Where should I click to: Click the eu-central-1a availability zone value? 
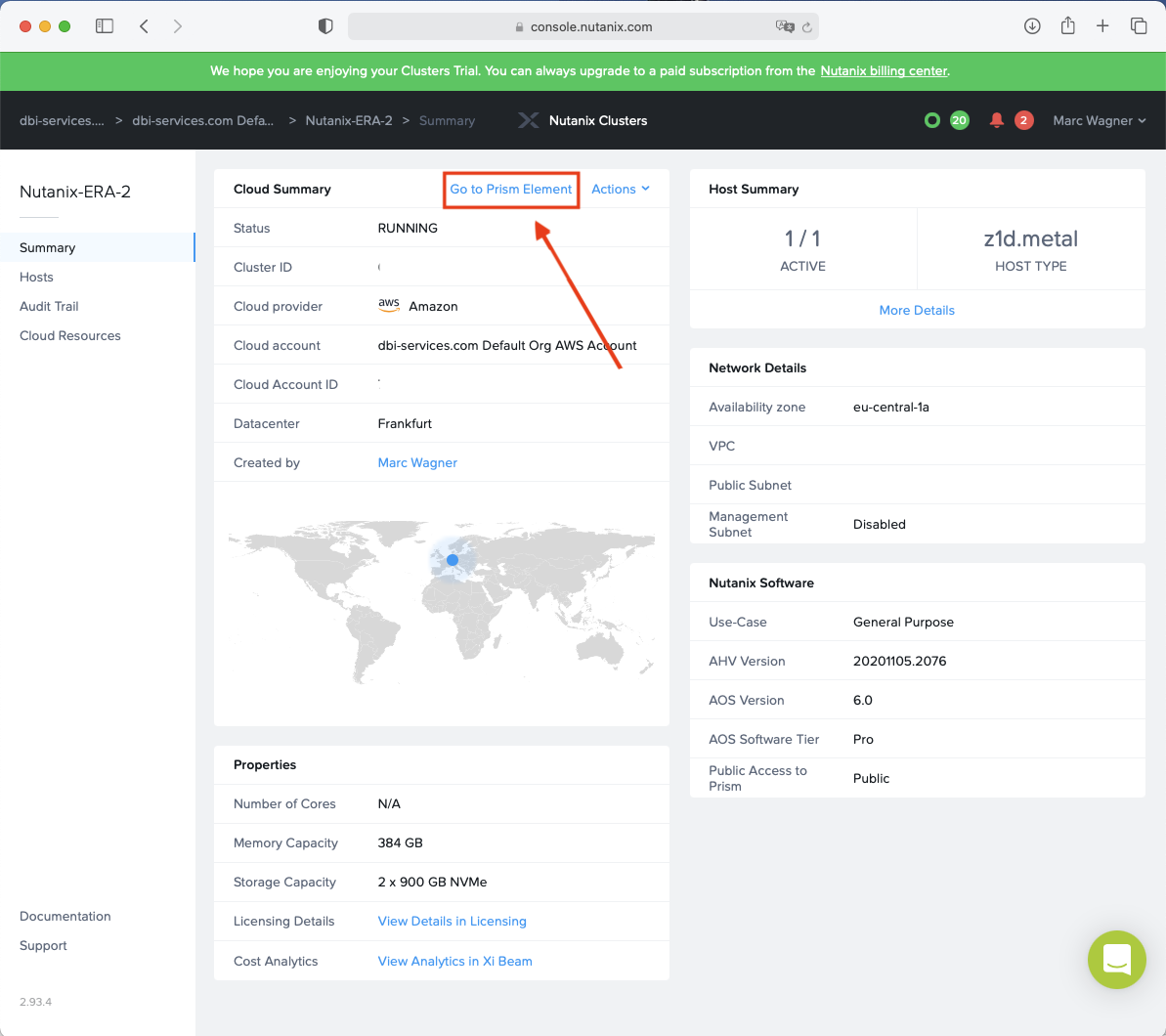(890, 407)
